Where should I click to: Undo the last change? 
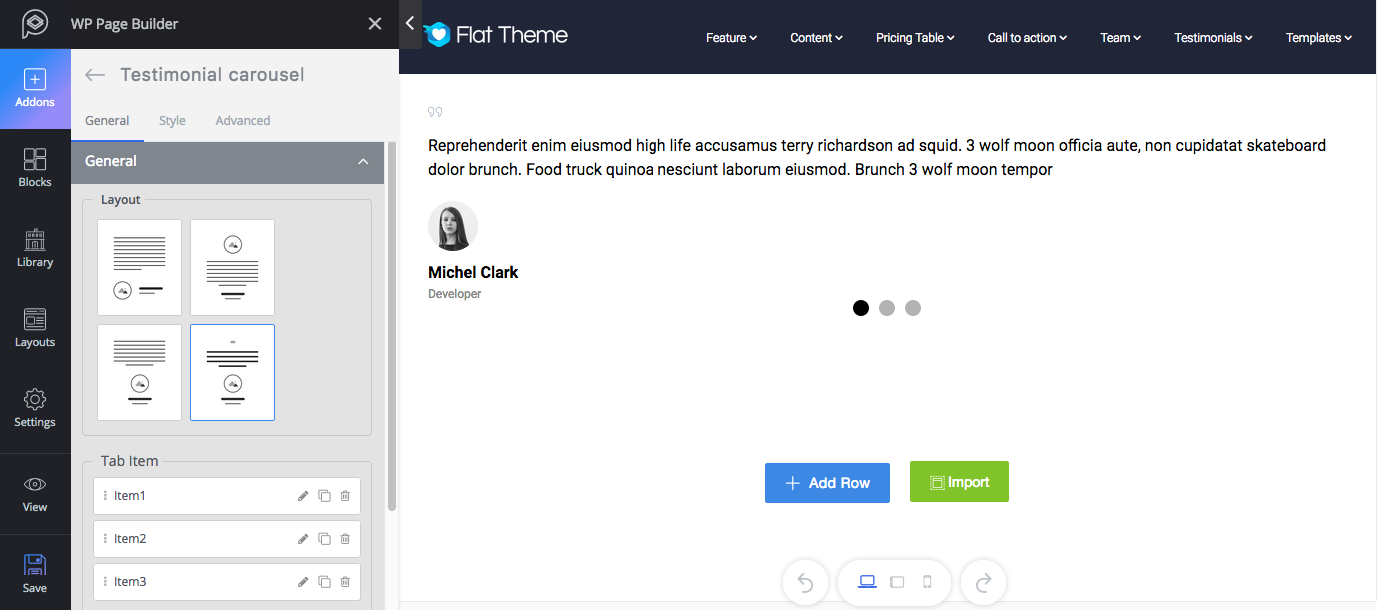(805, 583)
